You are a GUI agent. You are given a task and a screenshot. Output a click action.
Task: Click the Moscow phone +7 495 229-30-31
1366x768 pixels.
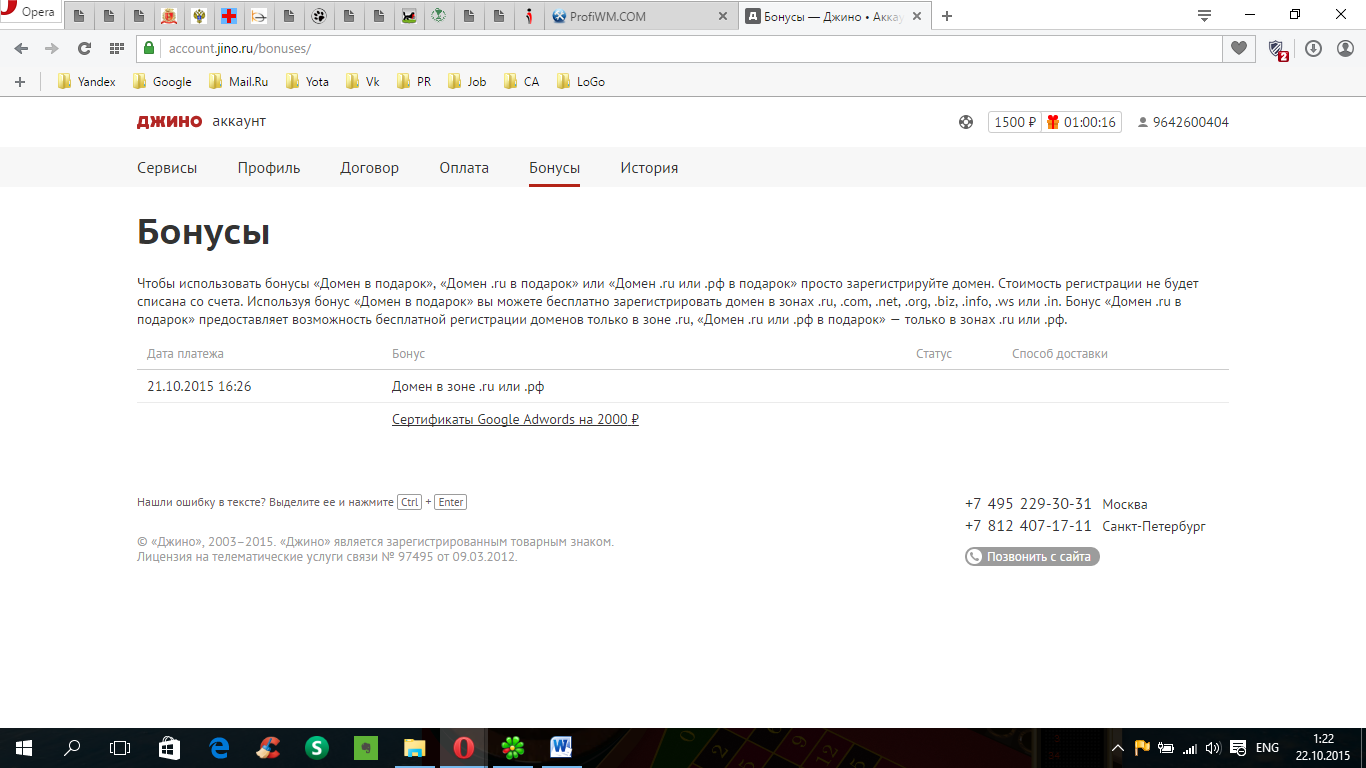coord(1028,504)
